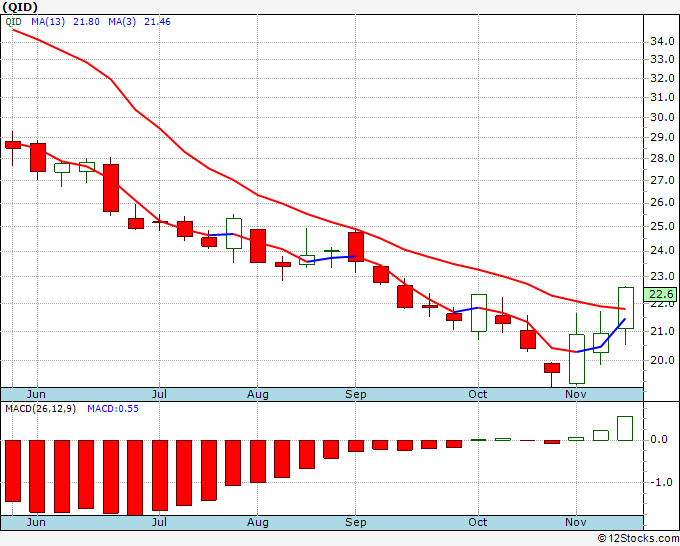Click the MA(3) indicator label
Screen dimensions: 680x546
coord(122,22)
